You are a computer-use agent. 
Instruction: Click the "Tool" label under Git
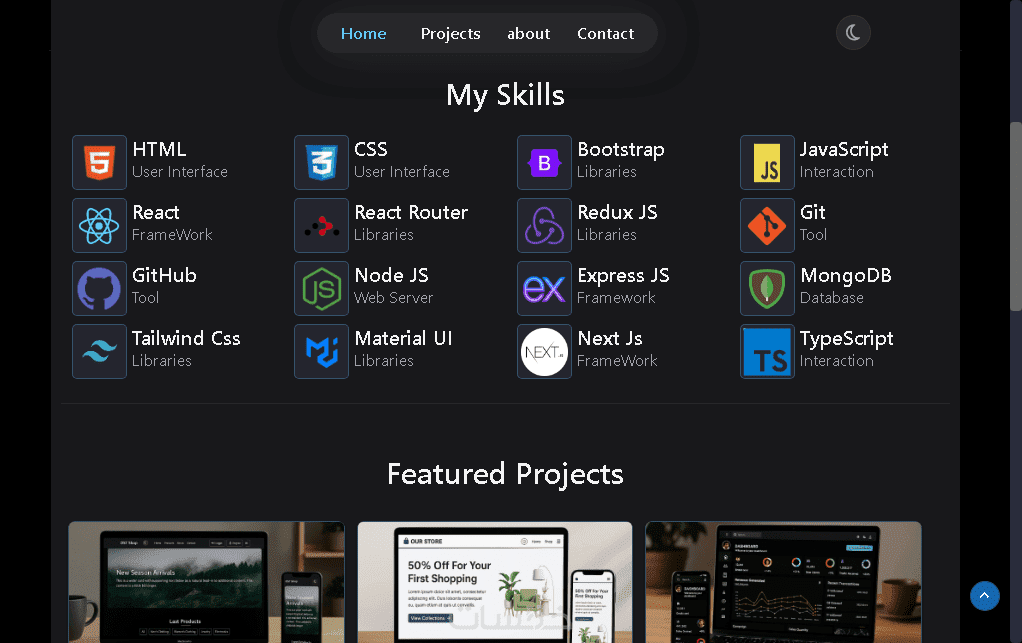click(813, 235)
